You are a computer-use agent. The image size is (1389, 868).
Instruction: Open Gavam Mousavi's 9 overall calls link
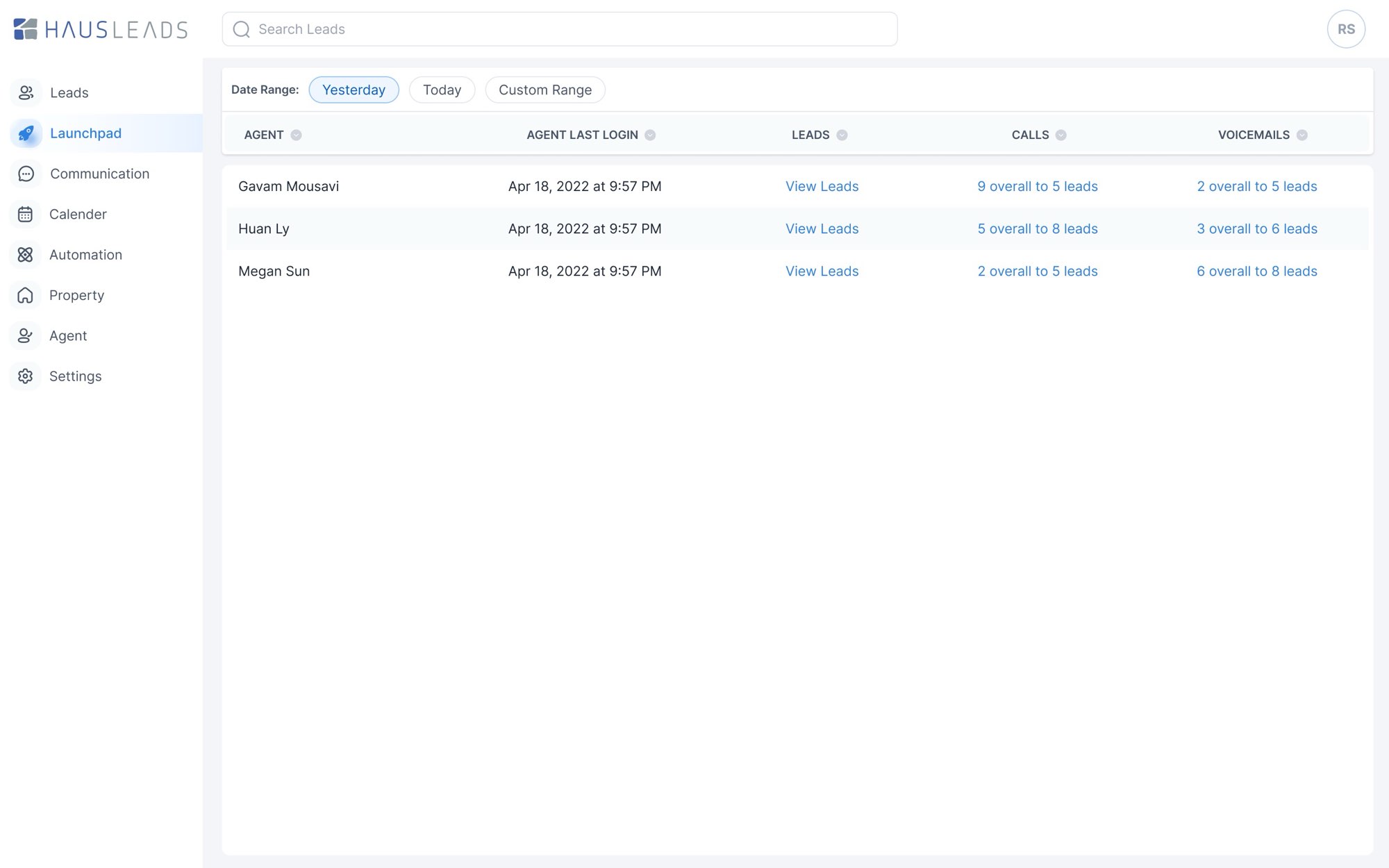click(x=1038, y=186)
